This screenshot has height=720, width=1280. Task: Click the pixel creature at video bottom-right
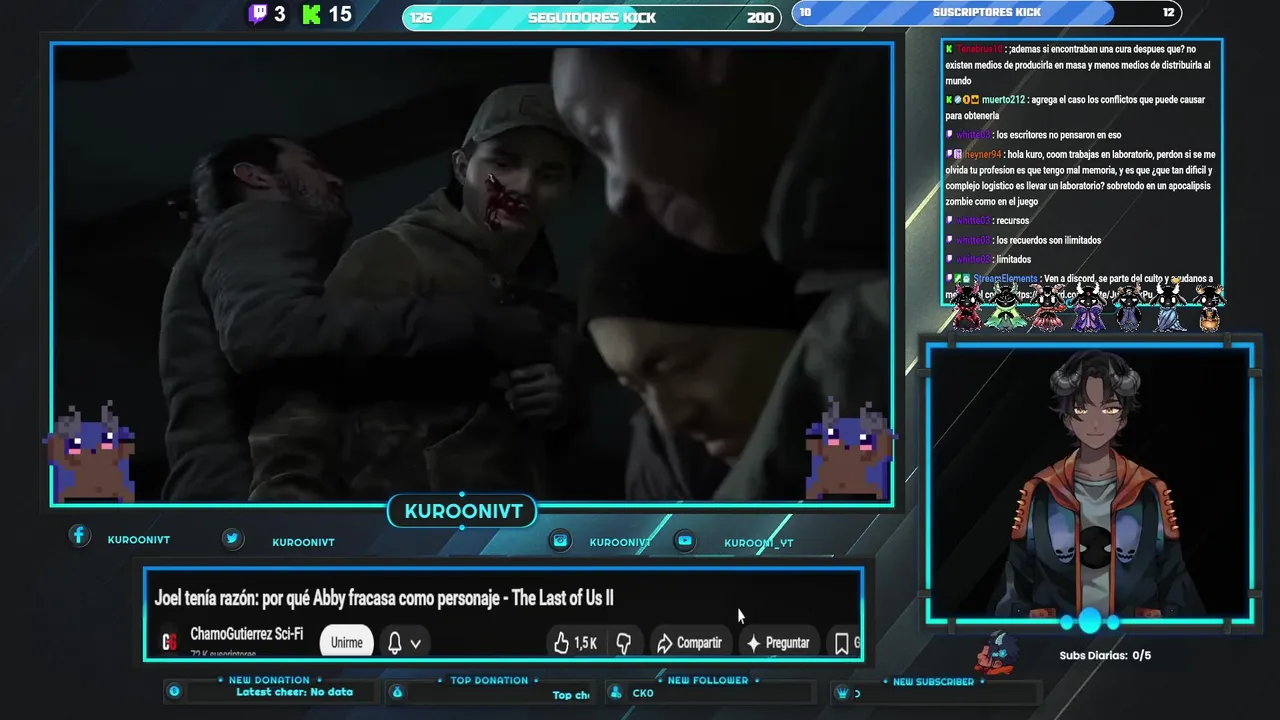[x=849, y=450]
